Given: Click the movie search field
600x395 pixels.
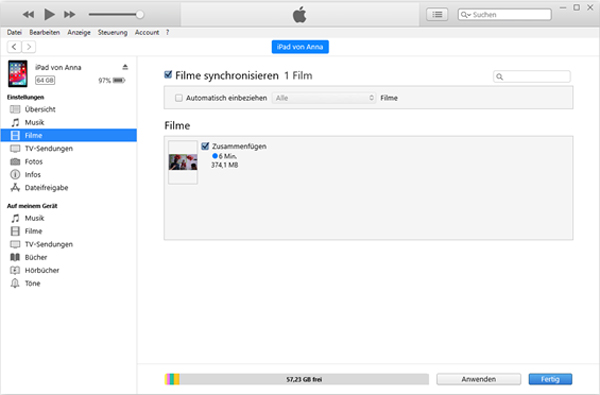Looking at the screenshot, I should pyautogui.click(x=532, y=77).
